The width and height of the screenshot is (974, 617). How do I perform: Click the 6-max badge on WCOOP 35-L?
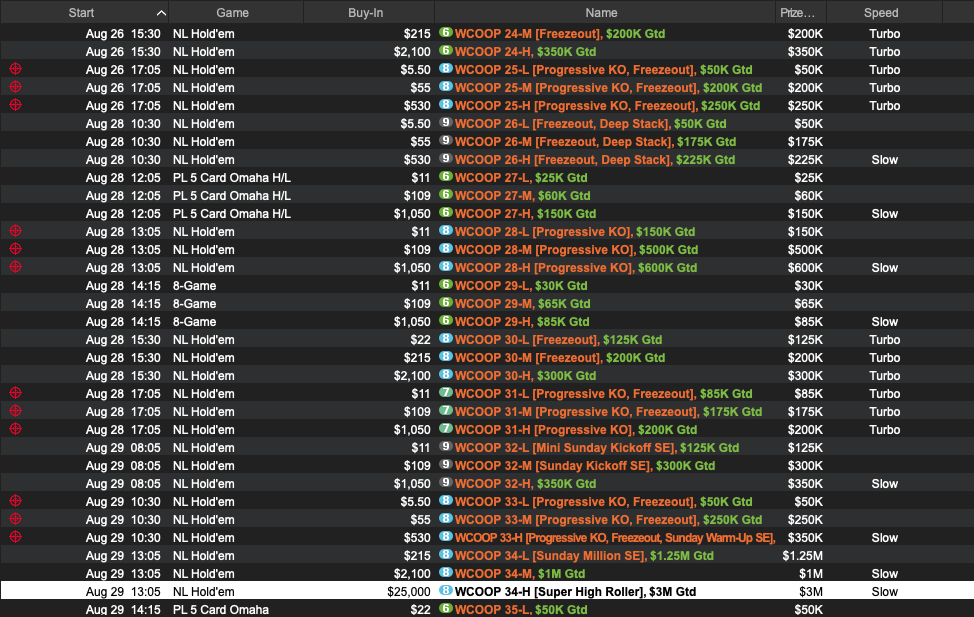tap(445, 609)
